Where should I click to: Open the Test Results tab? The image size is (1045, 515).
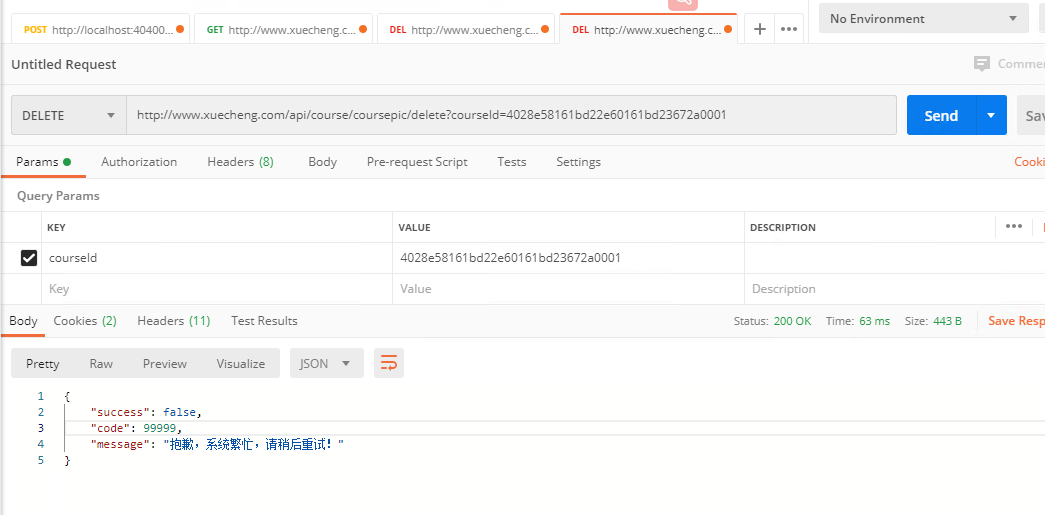tap(265, 321)
